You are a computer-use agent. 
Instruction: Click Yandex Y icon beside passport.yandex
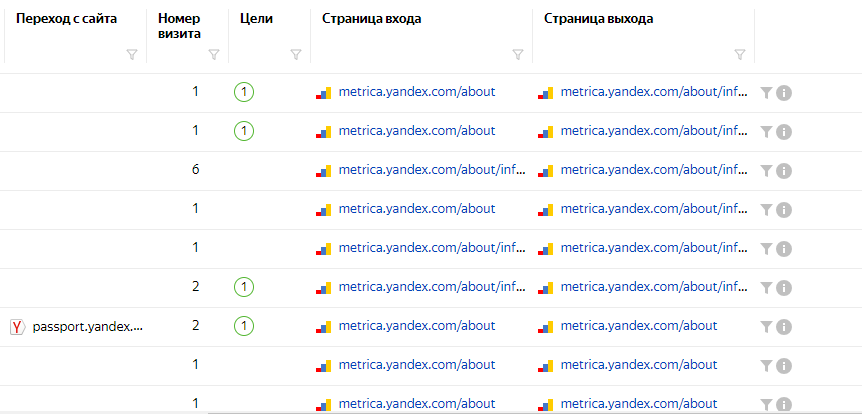pos(18,327)
